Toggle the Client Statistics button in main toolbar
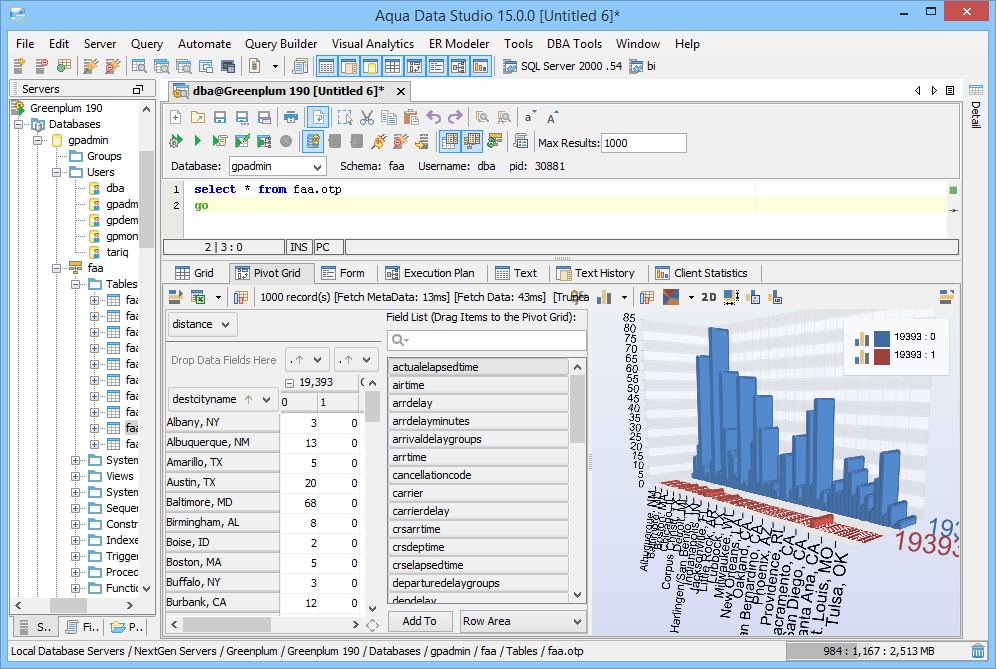 point(480,66)
